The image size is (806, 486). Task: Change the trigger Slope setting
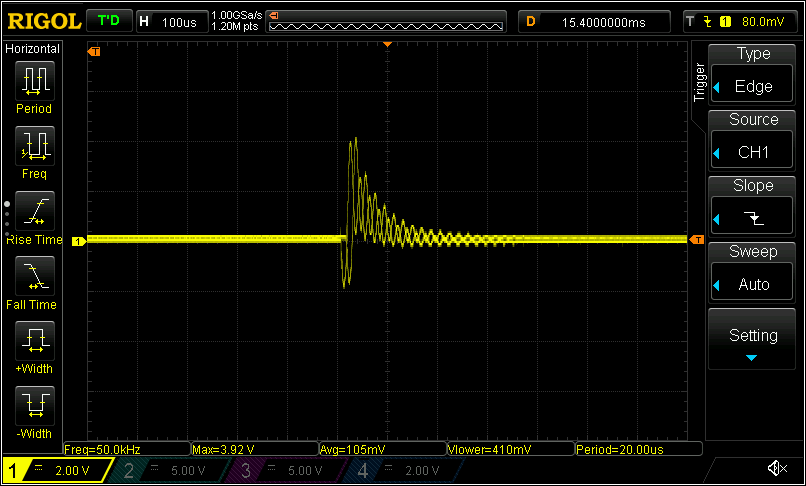coord(753,207)
